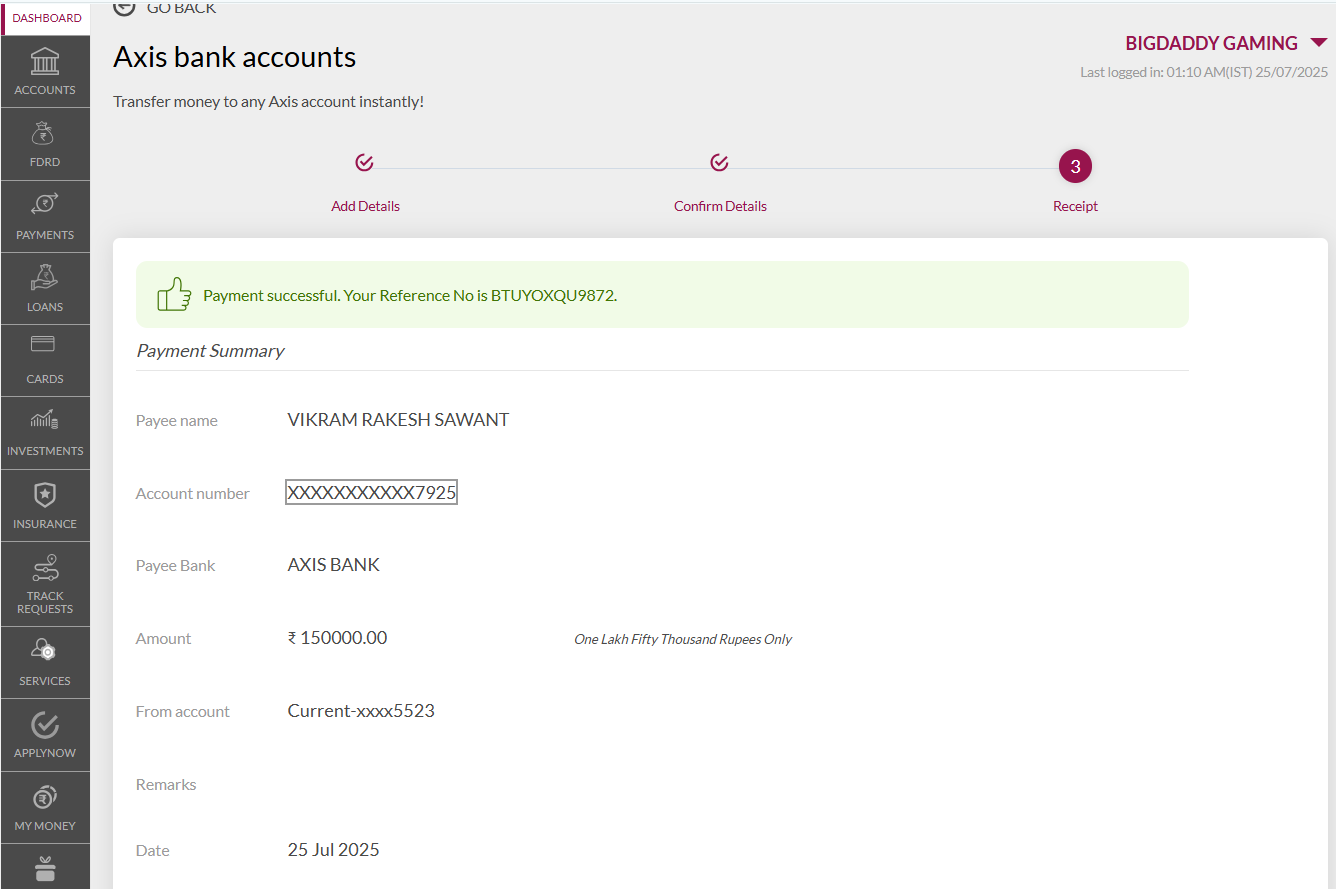
Task: Open Investments via the chart icon
Action: [44, 420]
